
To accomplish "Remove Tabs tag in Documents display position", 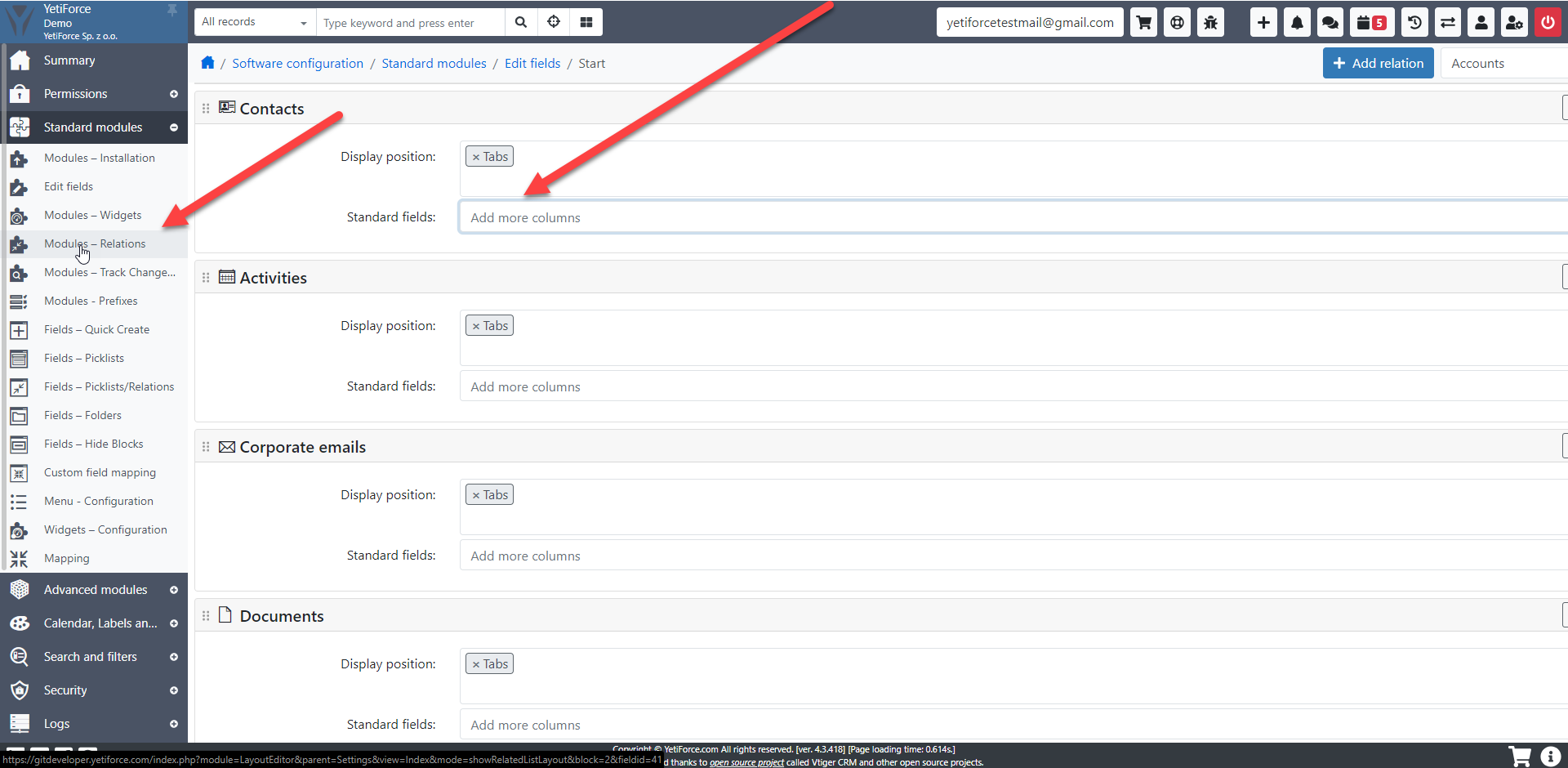I will (x=476, y=664).
